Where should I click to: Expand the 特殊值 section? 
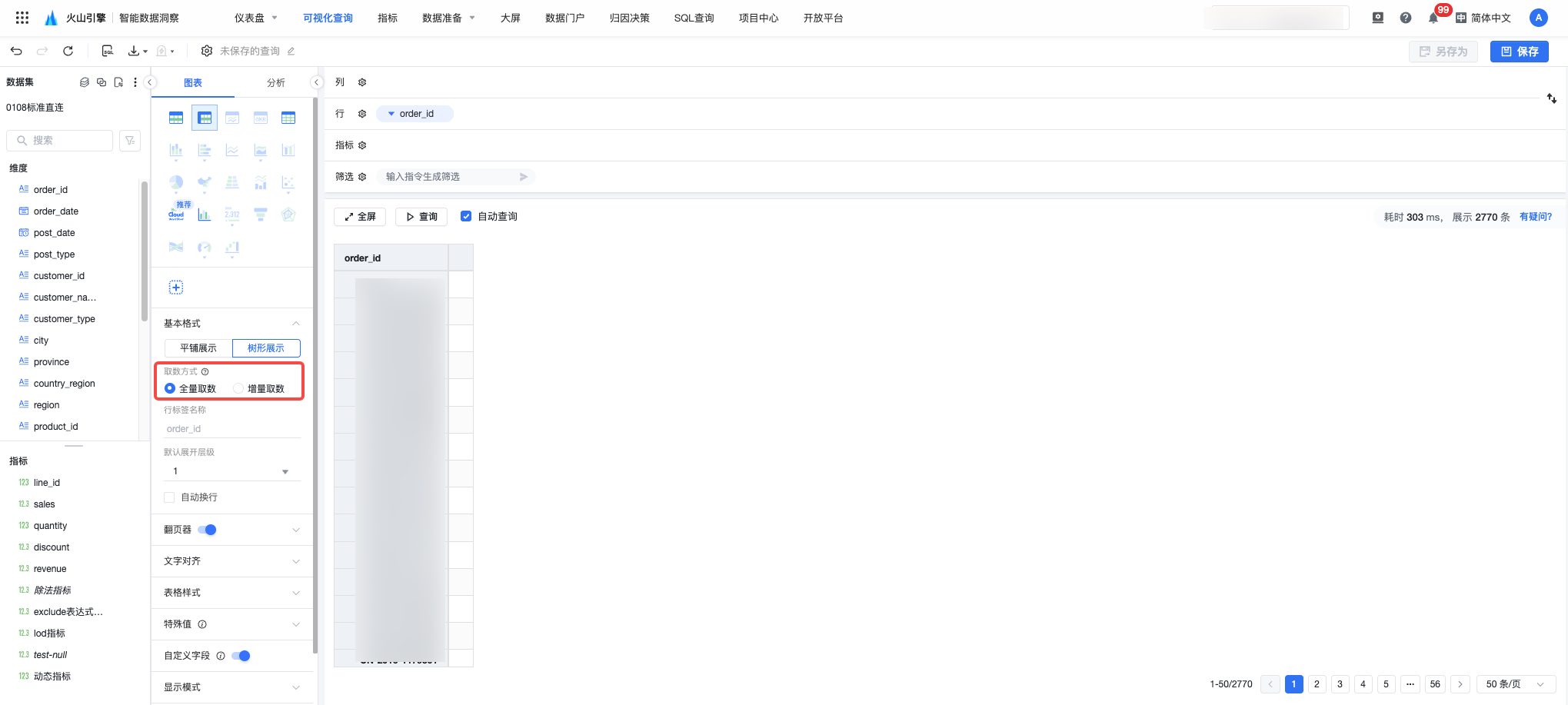(x=231, y=624)
